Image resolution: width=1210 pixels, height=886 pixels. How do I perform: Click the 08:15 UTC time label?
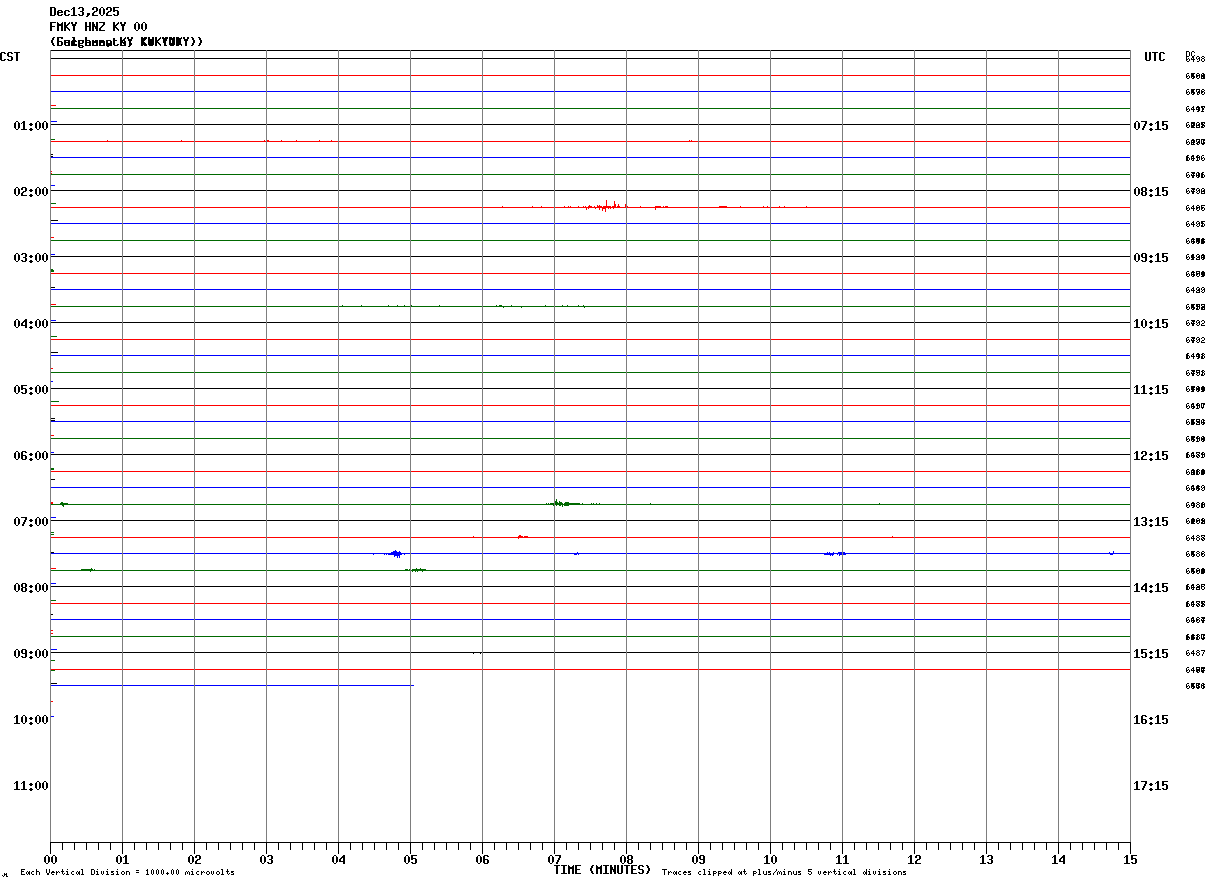1151,191
